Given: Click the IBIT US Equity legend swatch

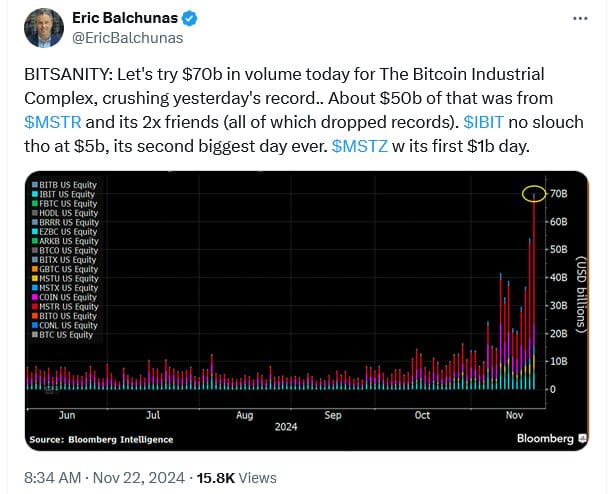Looking at the screenshot, I should click(x=35, y=195).
